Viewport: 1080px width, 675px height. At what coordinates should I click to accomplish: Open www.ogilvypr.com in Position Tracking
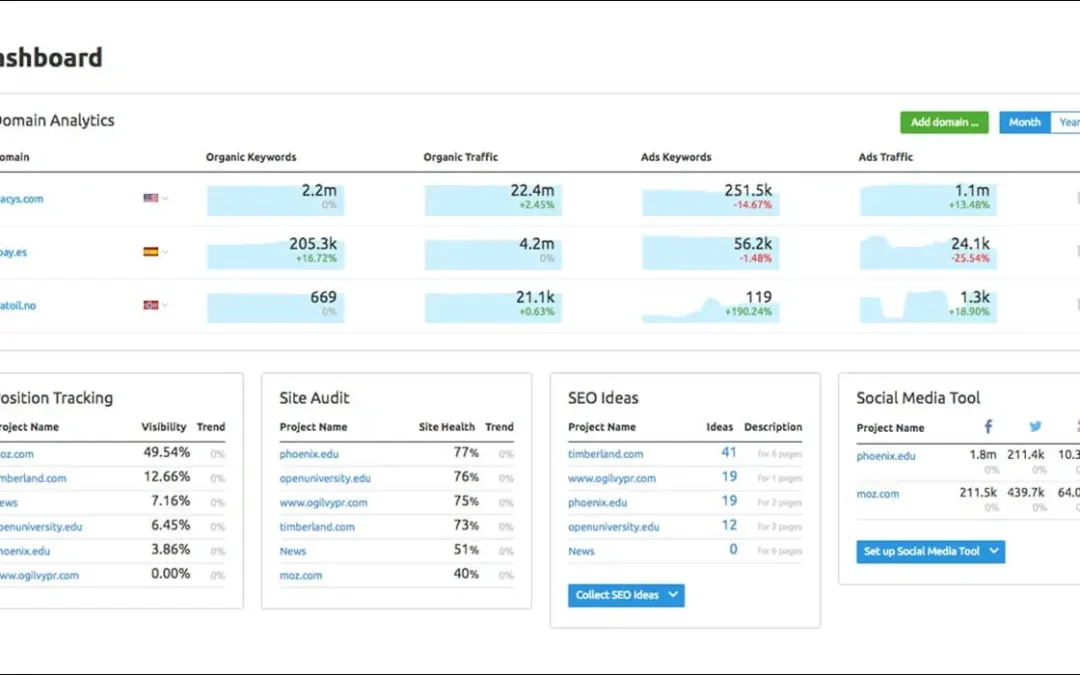tap(39, 575)
